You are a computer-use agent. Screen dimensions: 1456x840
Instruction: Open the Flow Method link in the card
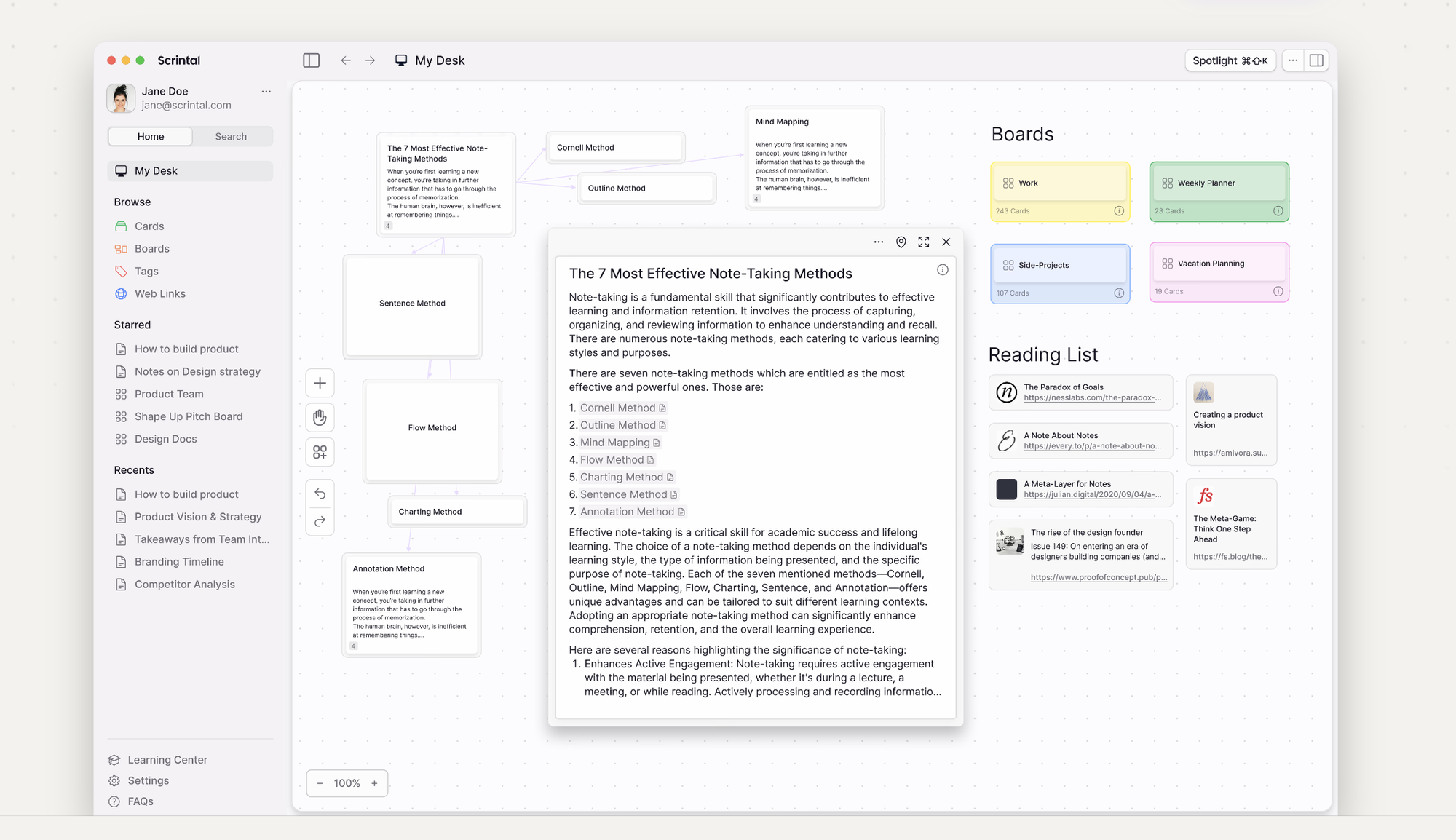612,459
